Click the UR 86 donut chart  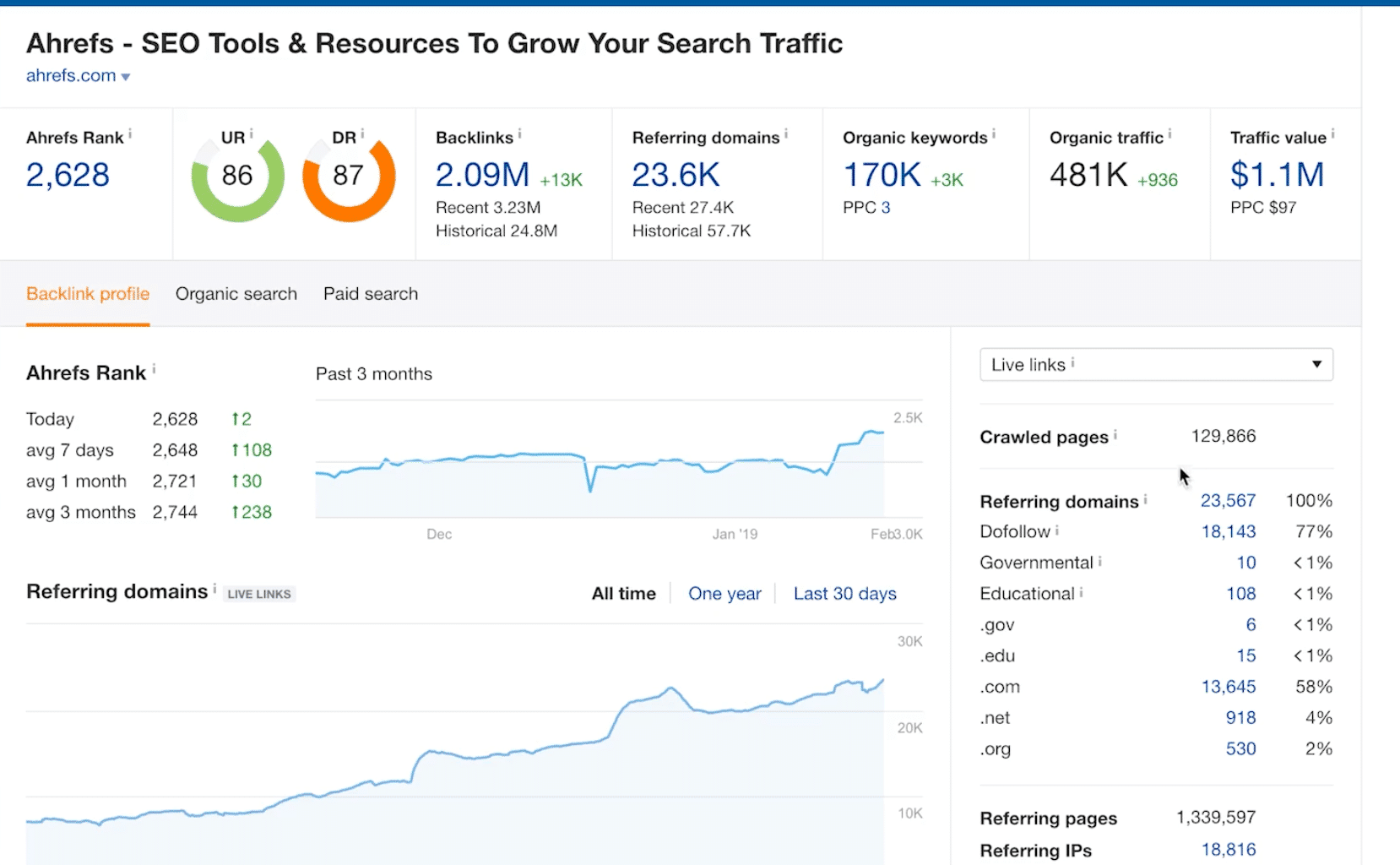(238, 177)
